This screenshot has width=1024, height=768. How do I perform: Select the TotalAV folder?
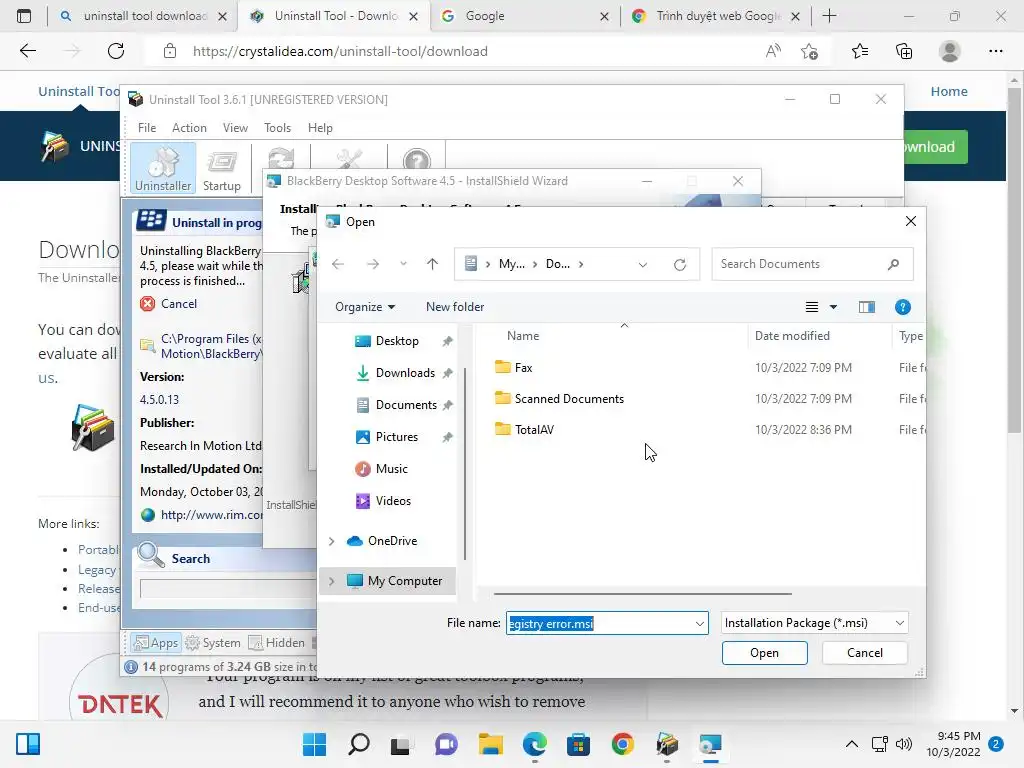(534, 429)
